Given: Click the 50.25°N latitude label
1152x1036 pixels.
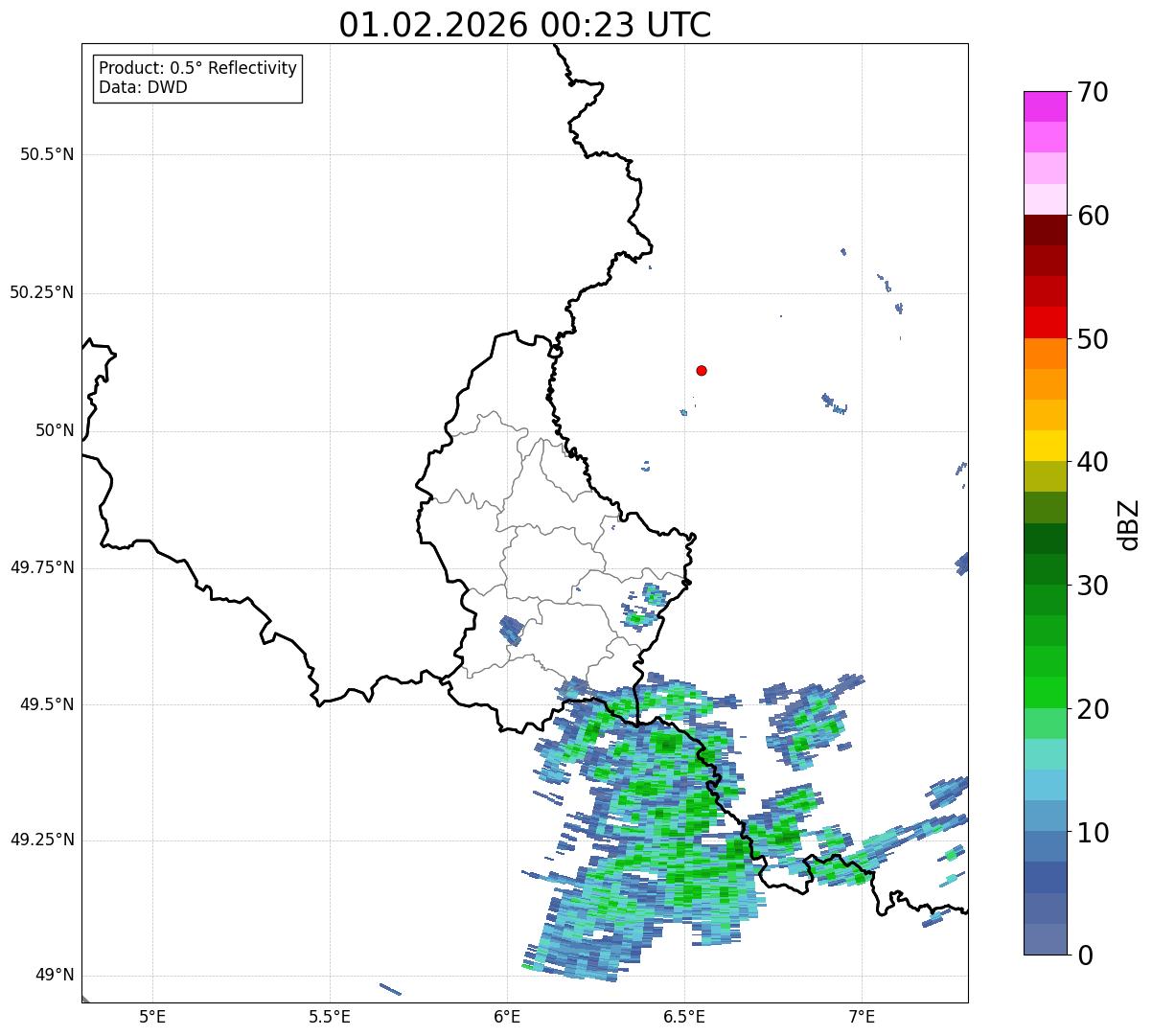Looking at the screenshot, I should click(x=42, y=292).
